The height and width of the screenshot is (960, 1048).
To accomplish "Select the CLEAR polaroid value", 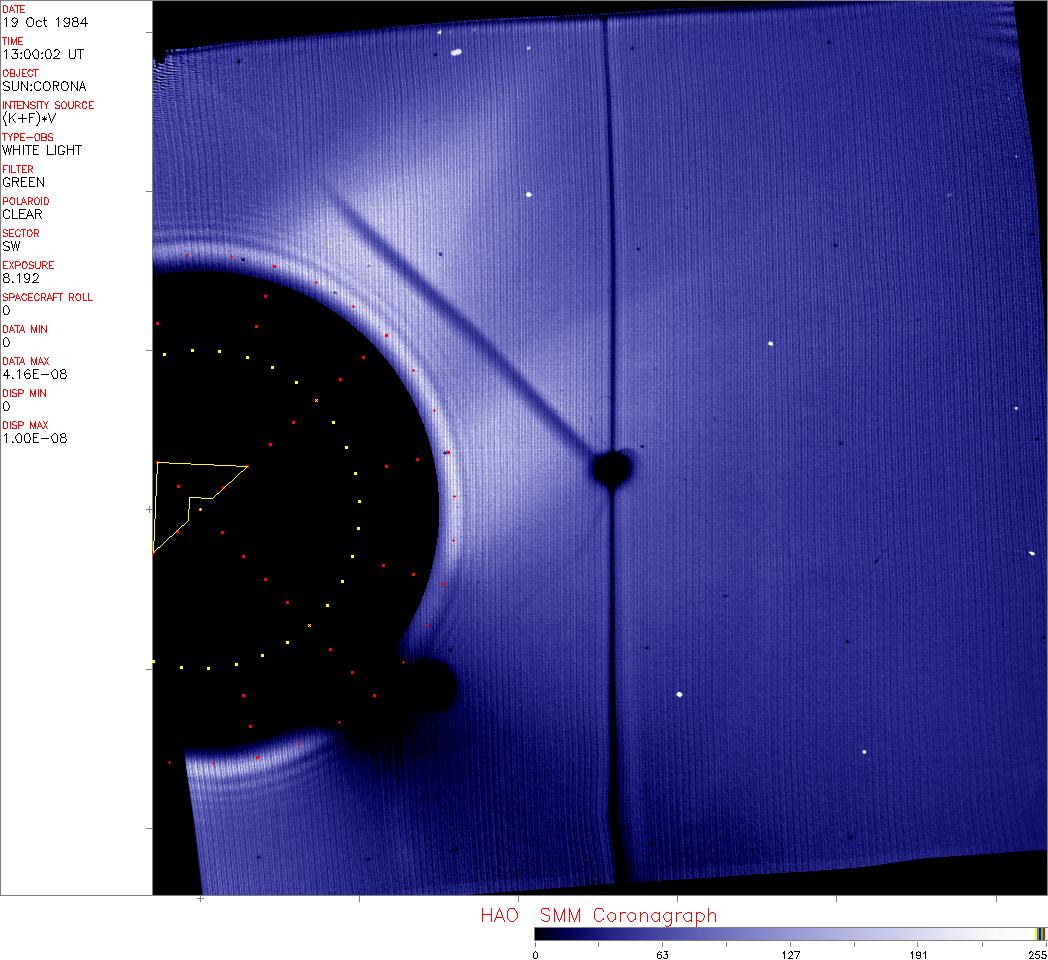I will pyautogui.click(x=22, y=214).
